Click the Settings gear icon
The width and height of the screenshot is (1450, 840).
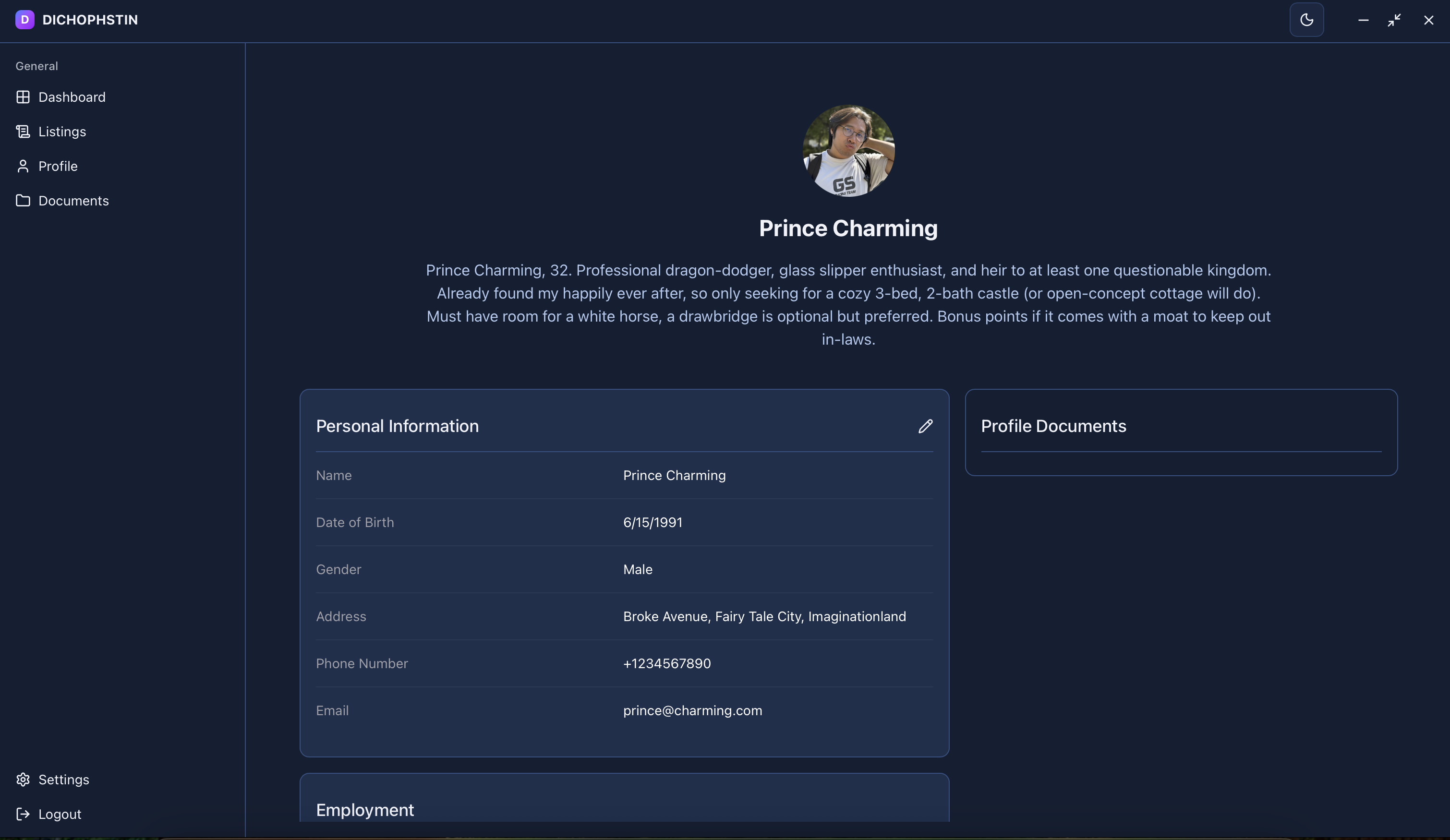(x=23, y=780)
